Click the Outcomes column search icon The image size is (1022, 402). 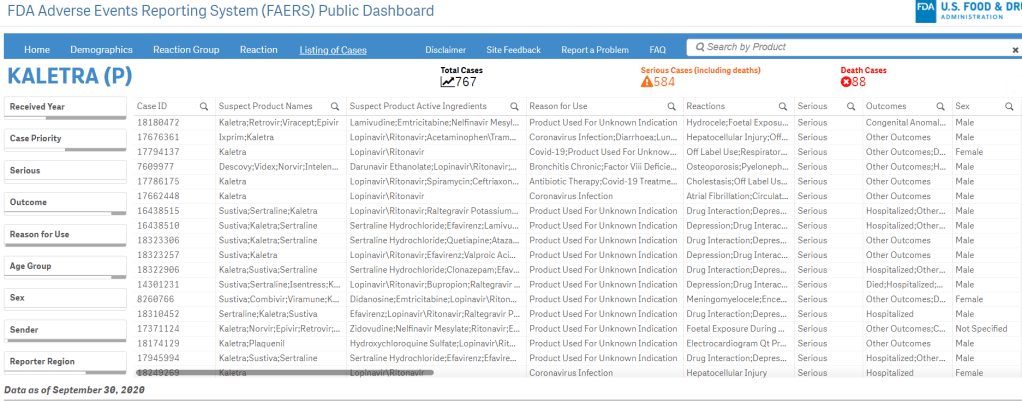click(940, 106)
